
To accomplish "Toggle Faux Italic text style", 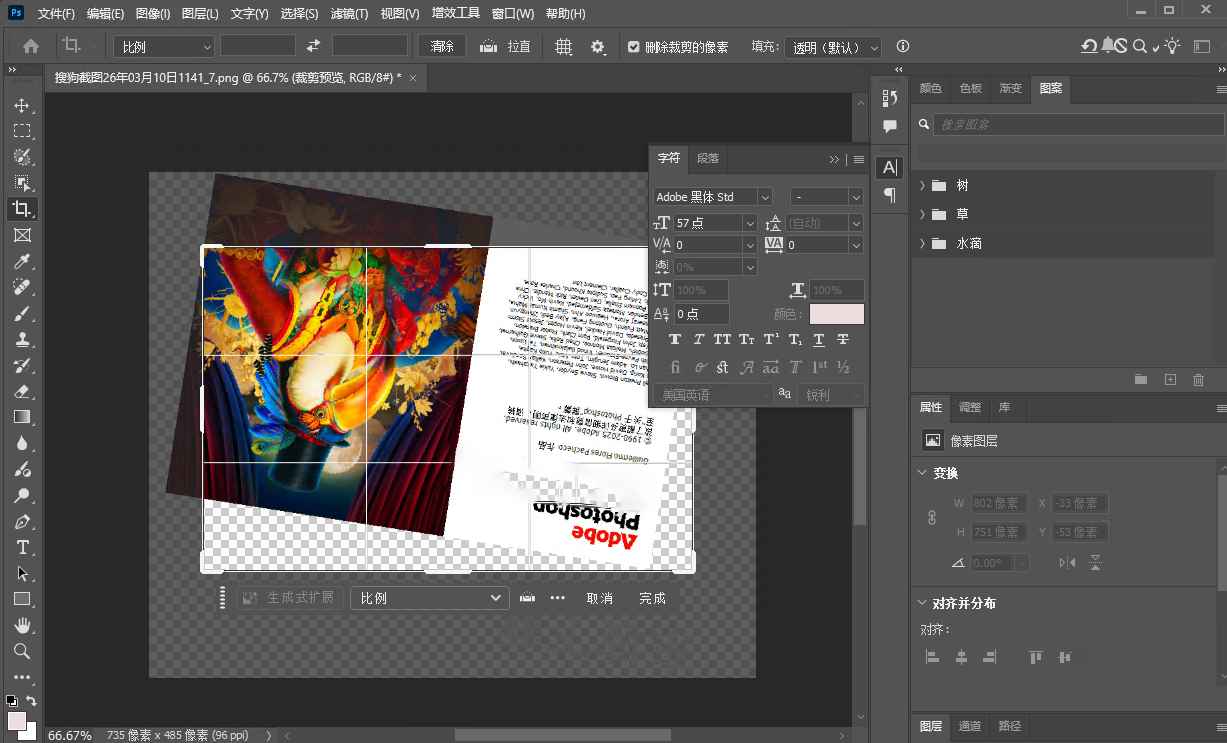I will (x=699, y=340).
